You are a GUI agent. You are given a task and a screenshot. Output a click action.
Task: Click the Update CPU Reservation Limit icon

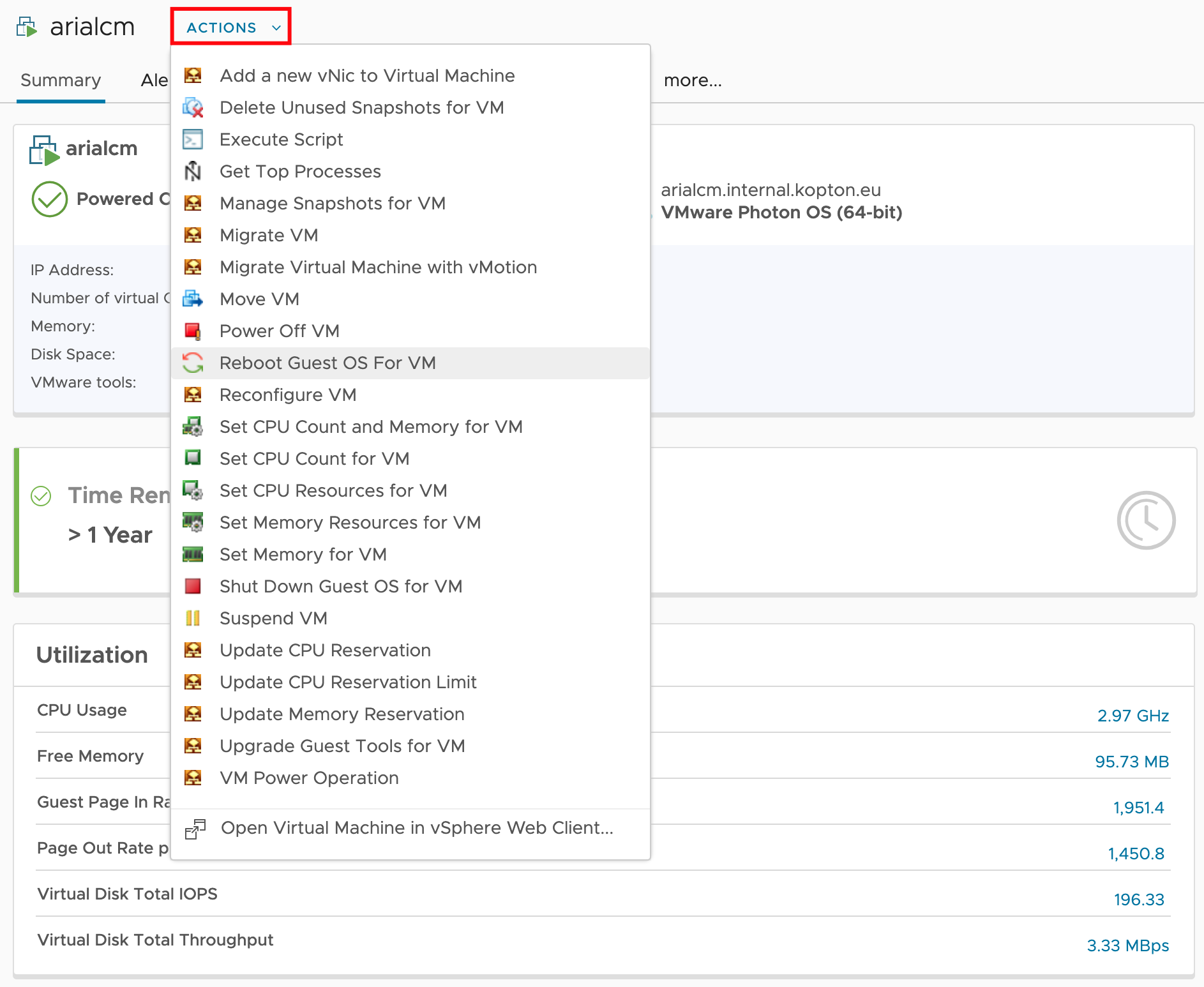pyautogui.click(x=193, y=682)
